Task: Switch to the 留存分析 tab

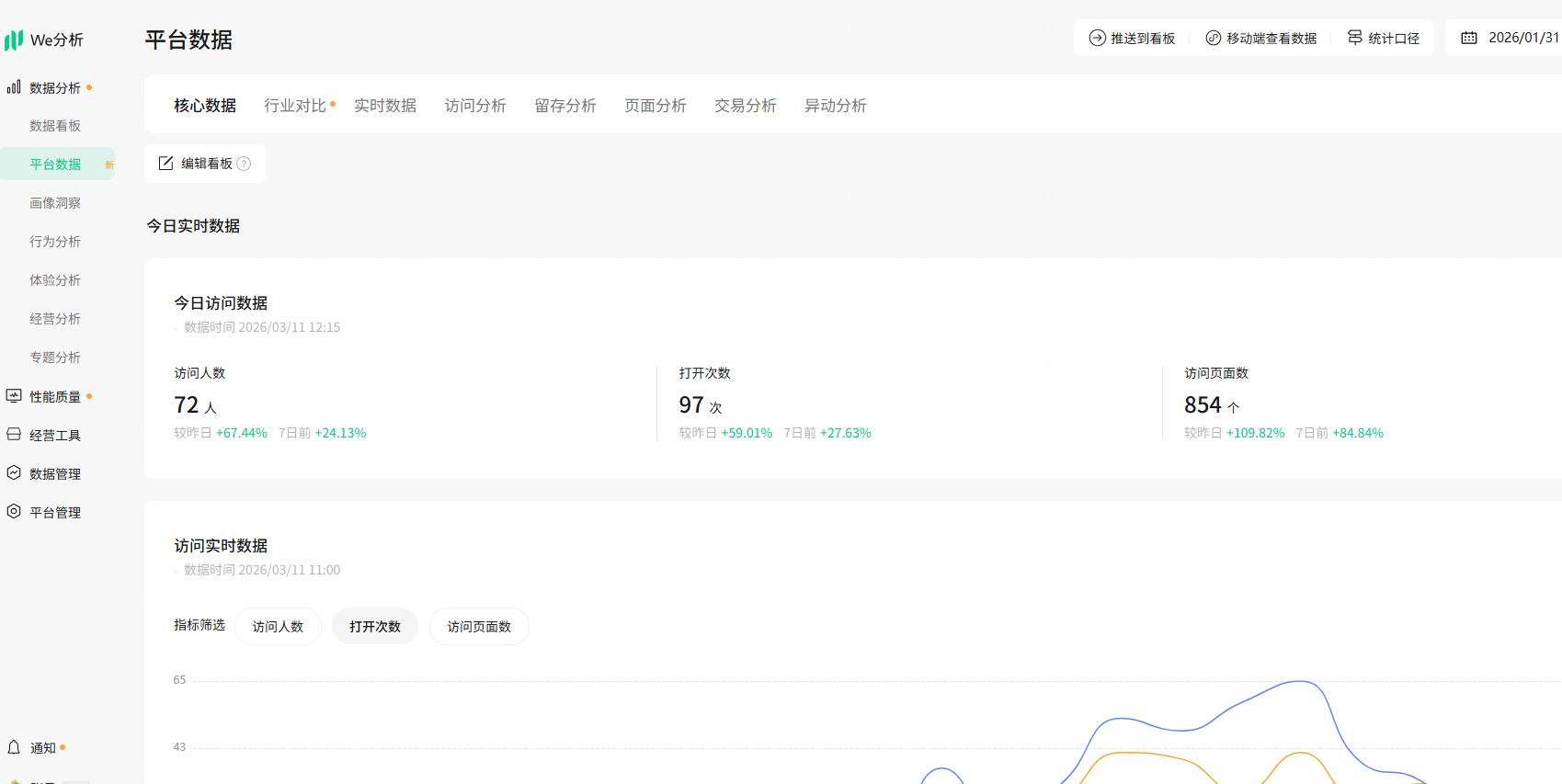Action: pos(565,106)
